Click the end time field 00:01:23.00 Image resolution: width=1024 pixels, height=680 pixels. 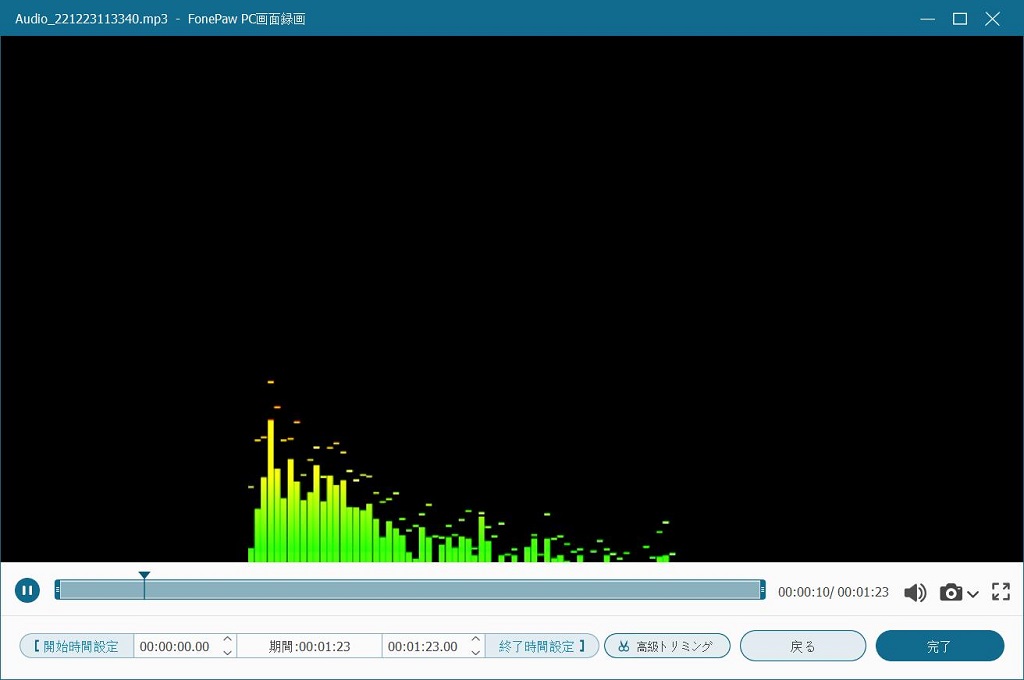[423, 646]
